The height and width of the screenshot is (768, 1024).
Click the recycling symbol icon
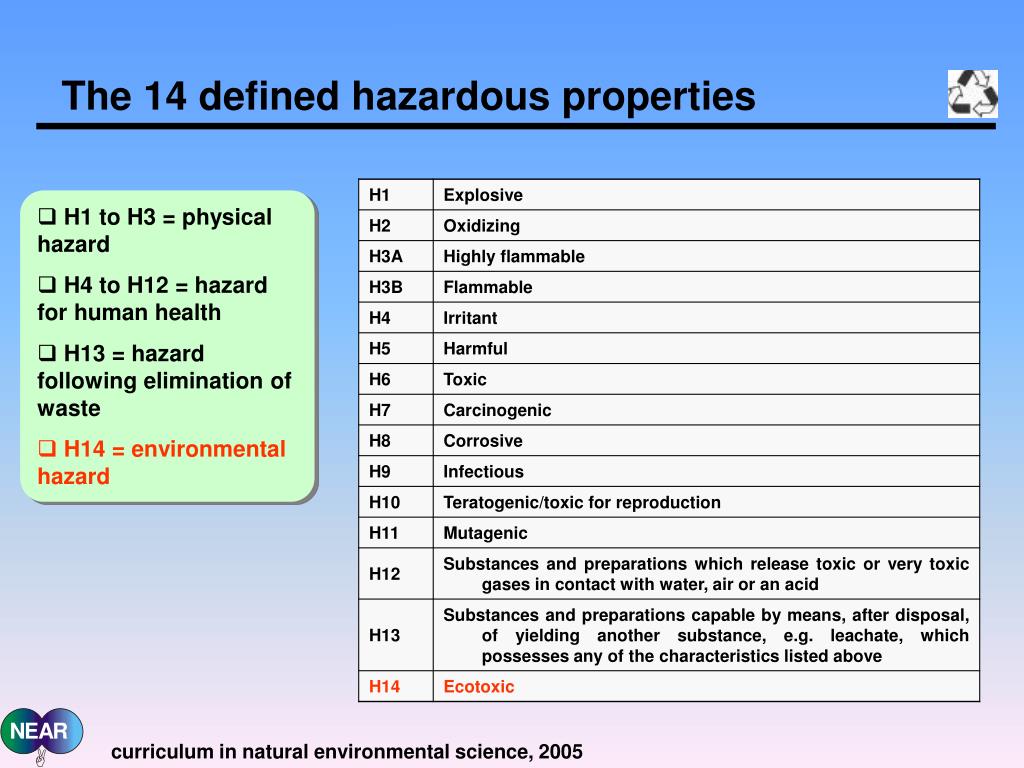972,94
